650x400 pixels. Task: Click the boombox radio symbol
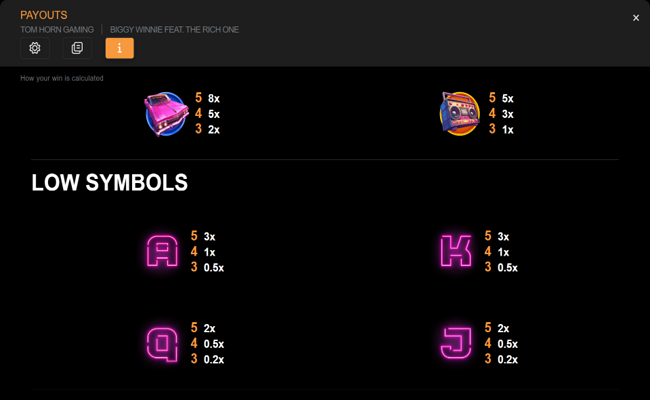coord(460,113)
